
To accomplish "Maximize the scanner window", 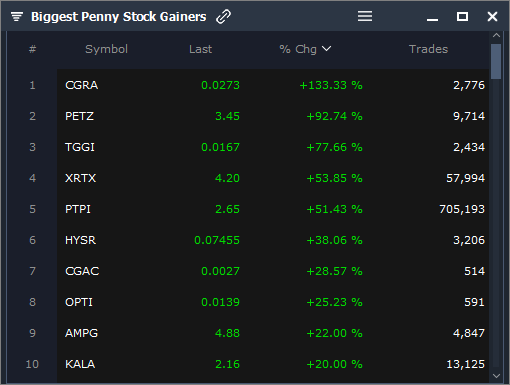I will tap(462, 16).
